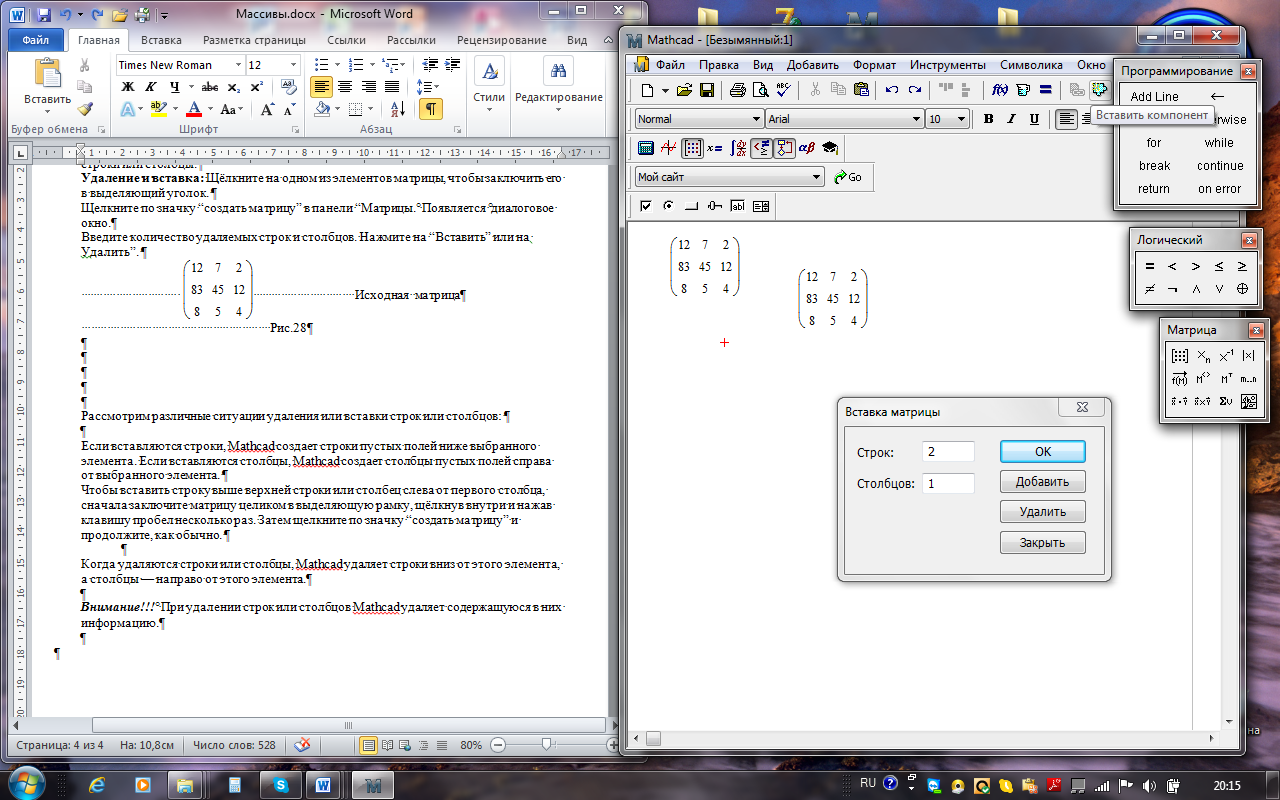Open the Graph toolbar in Mathcad
This screenshot has height=800, width=1280.
pos(668,148)
